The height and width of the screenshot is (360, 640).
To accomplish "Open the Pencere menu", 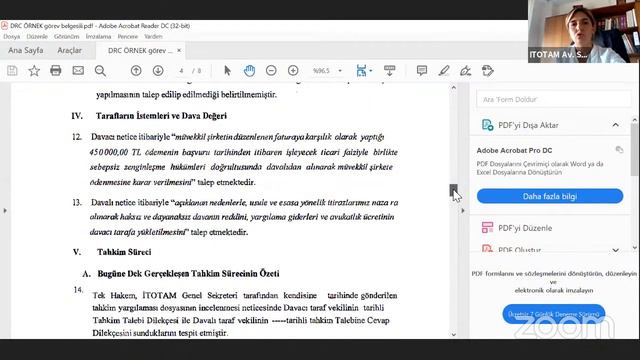I will [x=128, y=36].
